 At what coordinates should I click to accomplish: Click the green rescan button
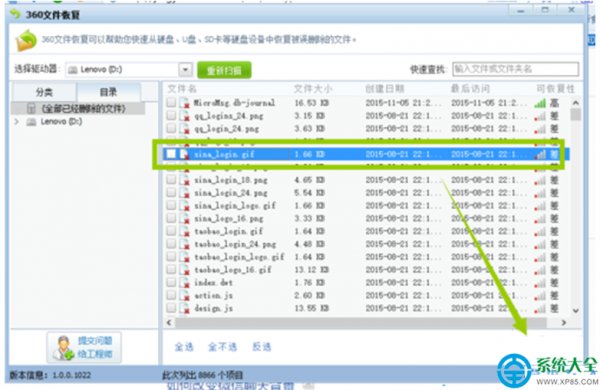point(224,70)
